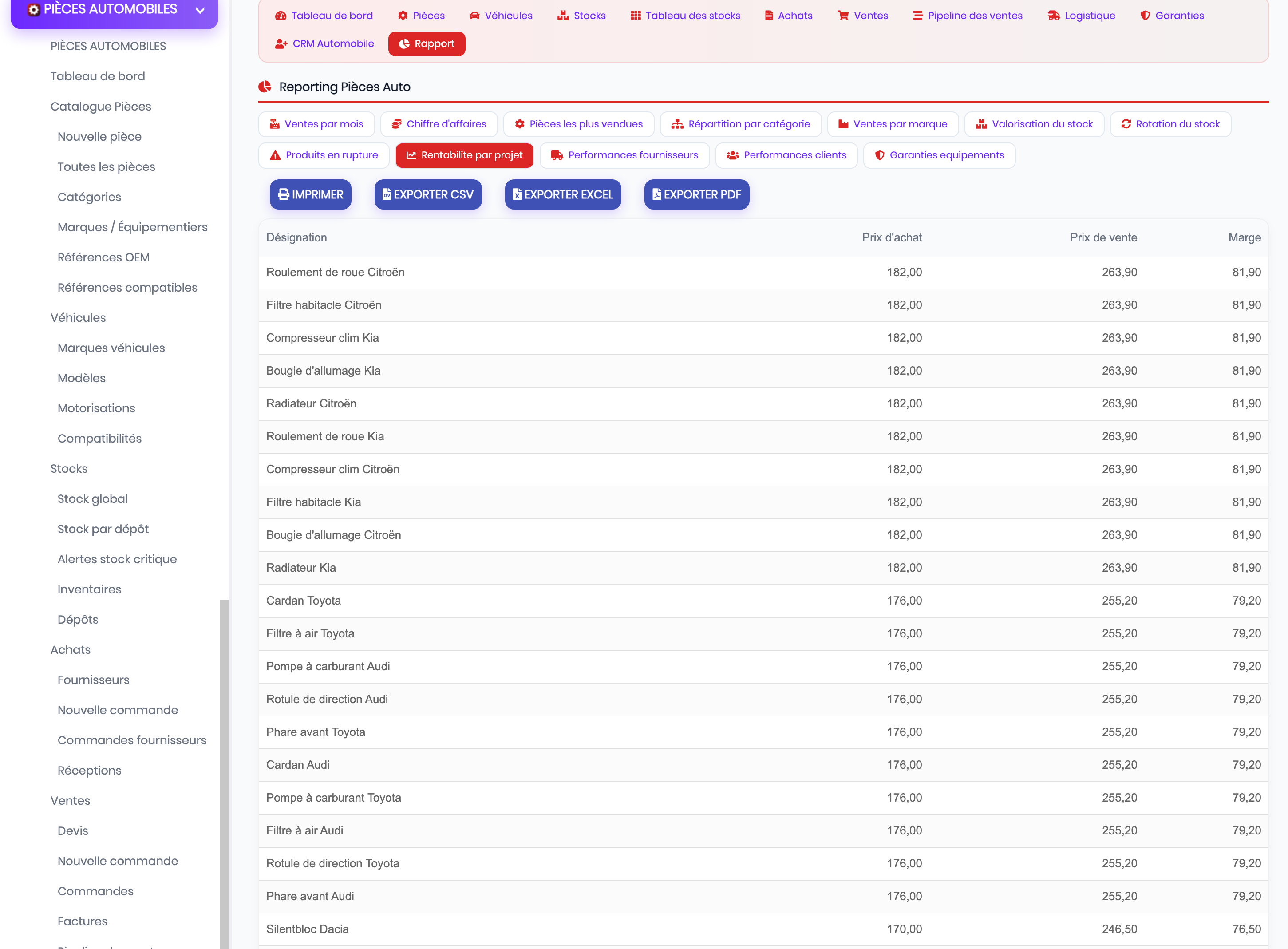Open Toutes les pièces in sidebar
The image size is (1288, 949).
point(106,166)
